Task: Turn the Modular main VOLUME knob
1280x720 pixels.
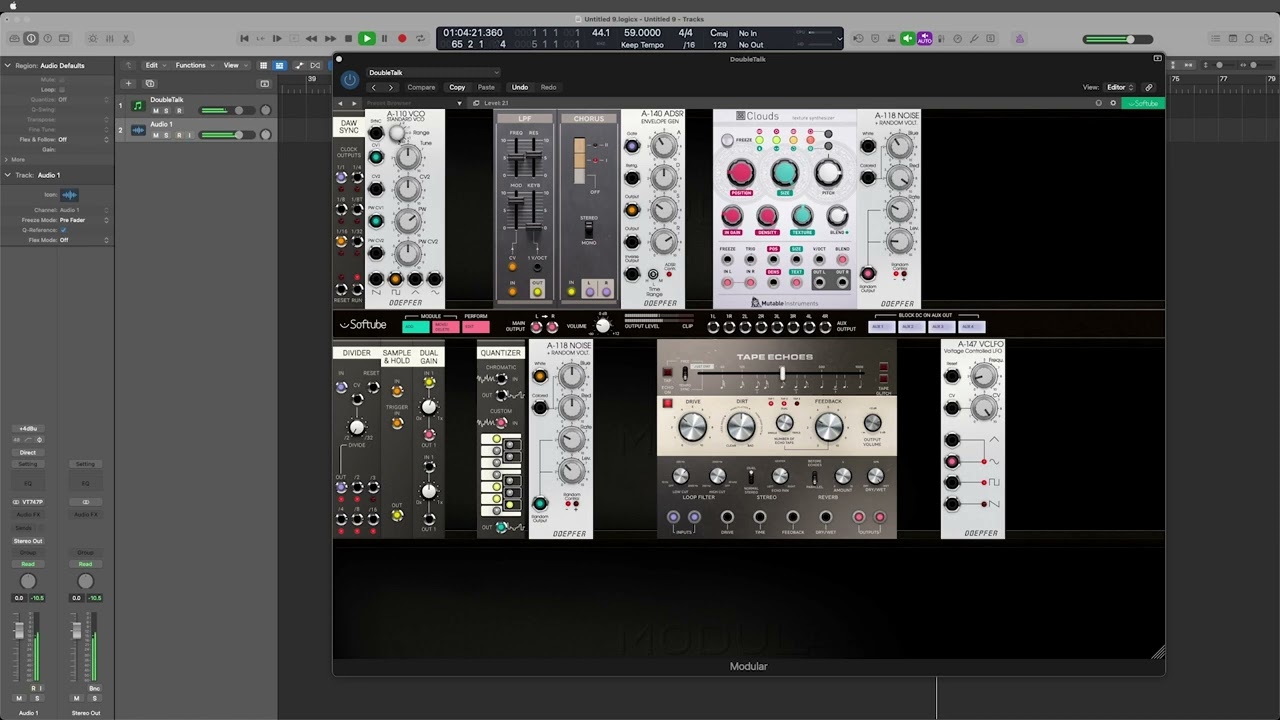Action: point(603,326)
